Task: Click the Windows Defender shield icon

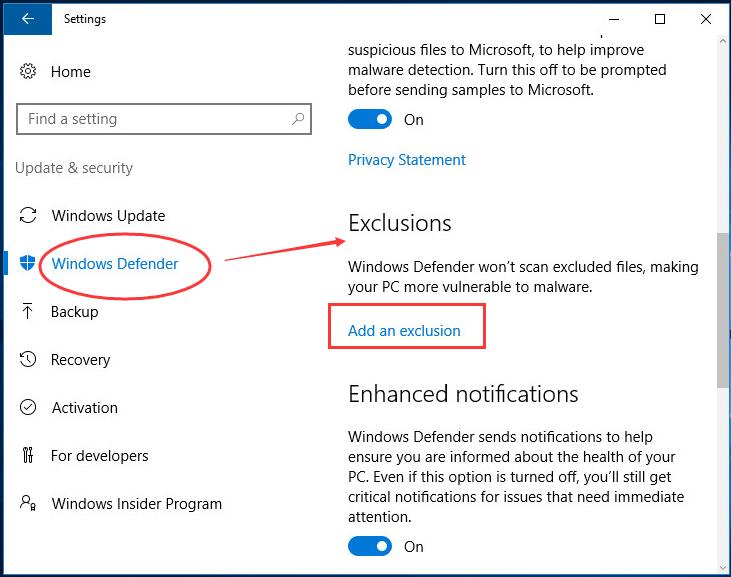Action: pyautogui.click(x=29, y=264)
